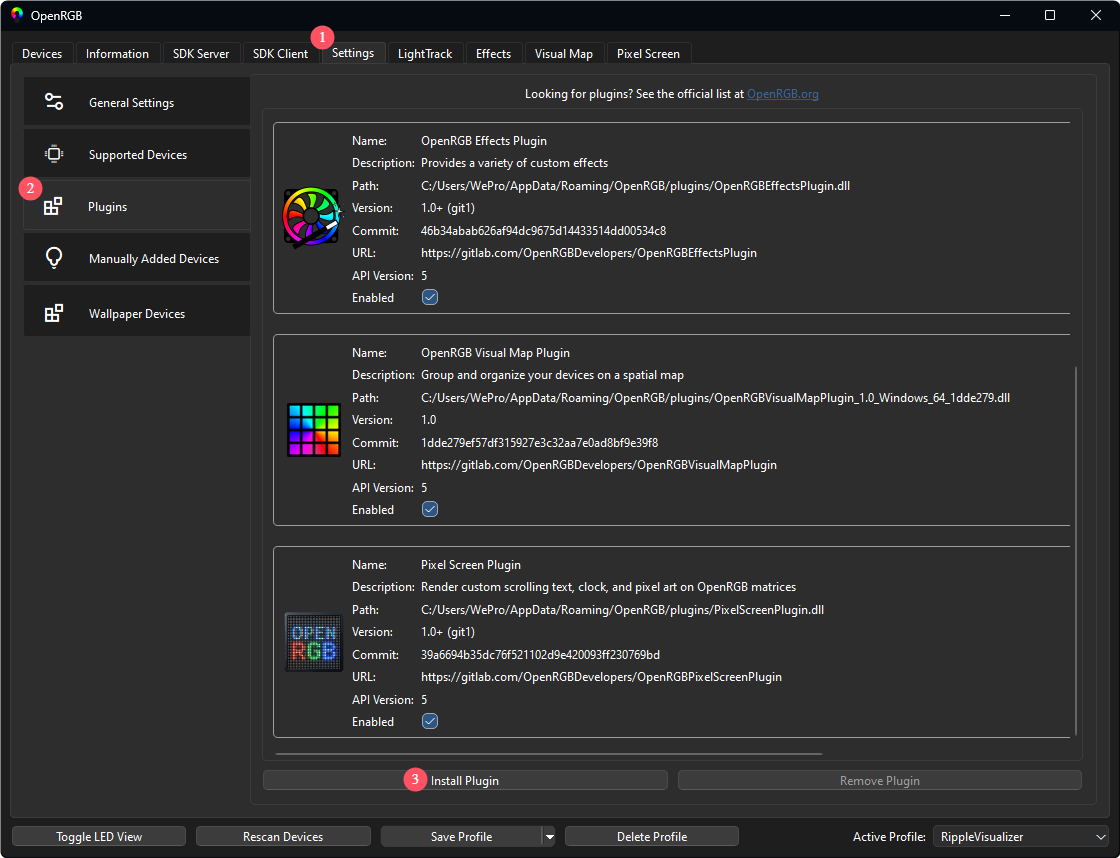The height and width of the screenshot is (858, 1120).
Task: Open the Visual Map tab
Action: [564, 54]
